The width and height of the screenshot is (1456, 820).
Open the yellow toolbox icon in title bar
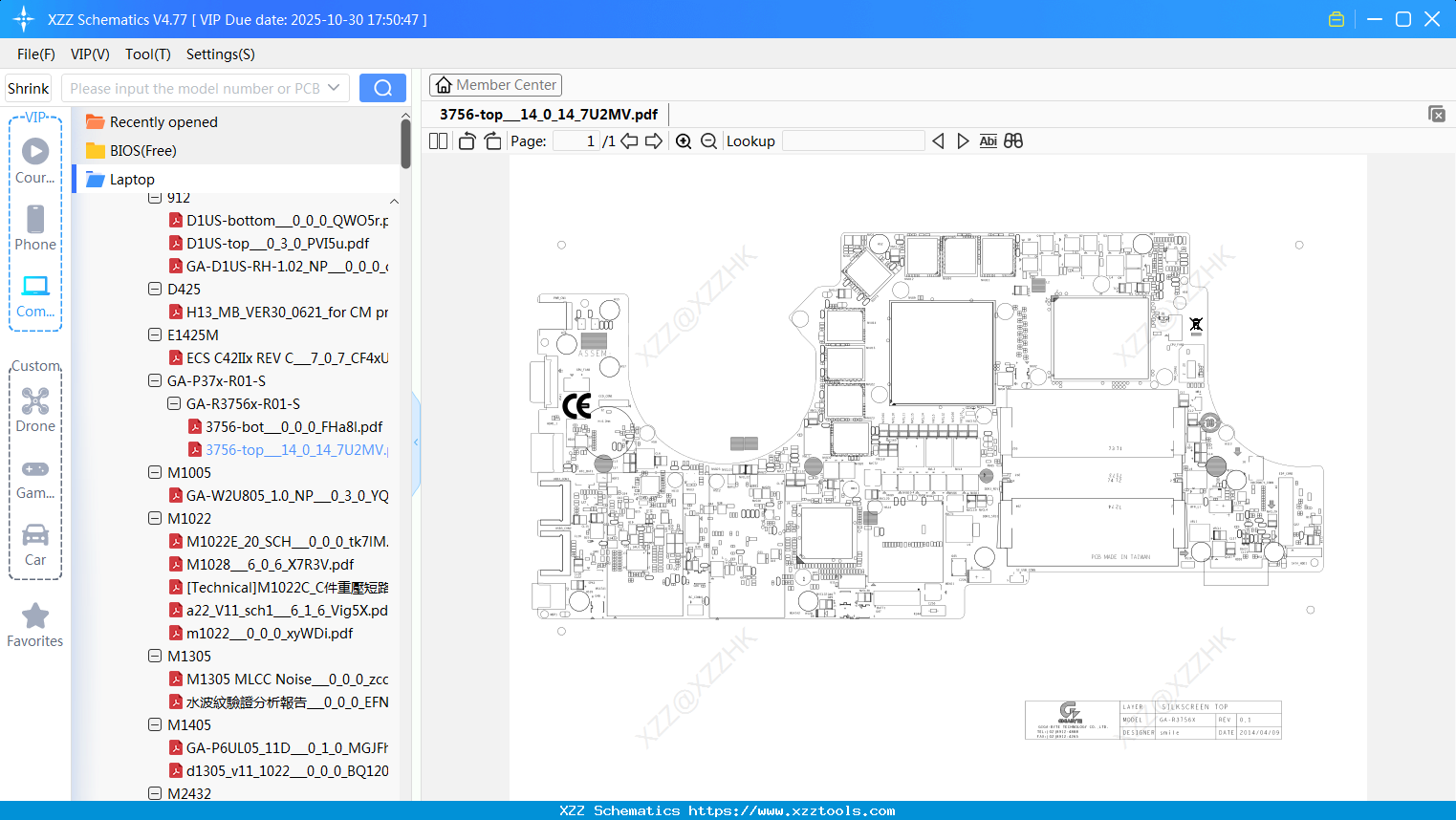[x=1336, y=19]
